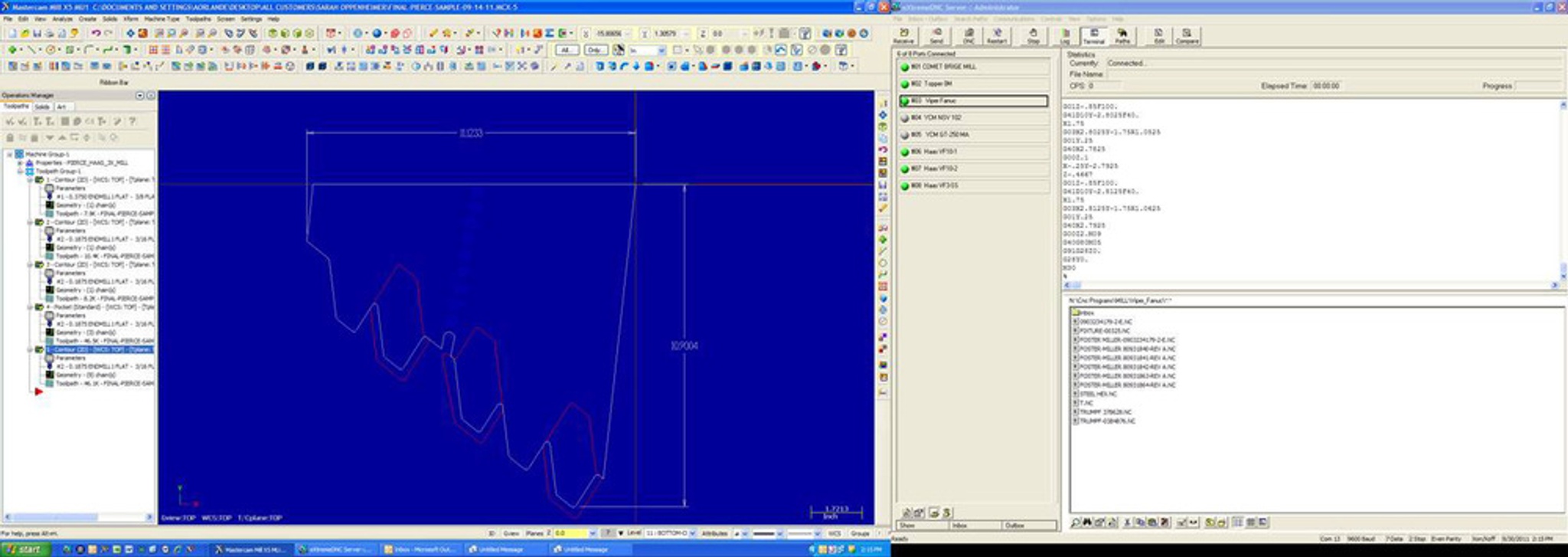
Task: Collapse operation 2 Contour (2D) node
Action: [30, 222]
